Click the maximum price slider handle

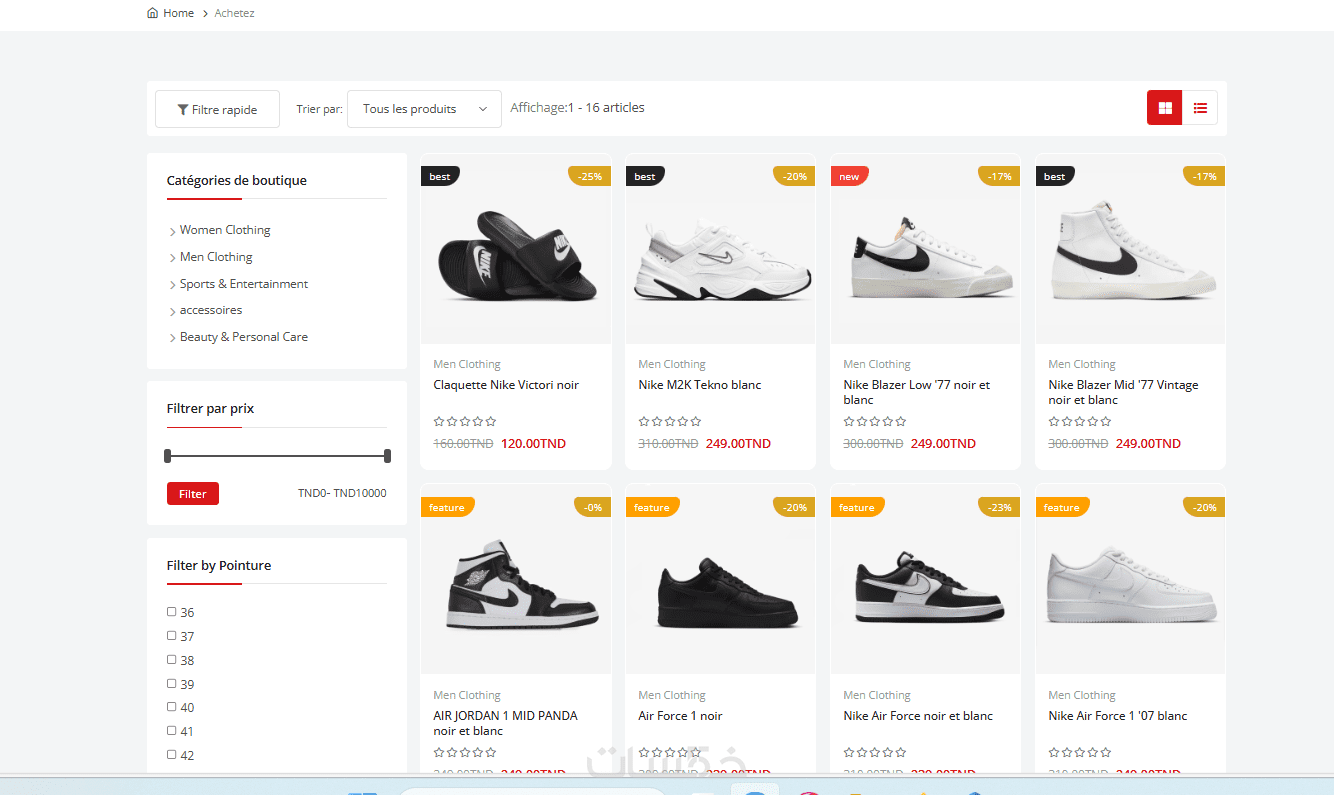pyautogui.click(x=387, y=456)
